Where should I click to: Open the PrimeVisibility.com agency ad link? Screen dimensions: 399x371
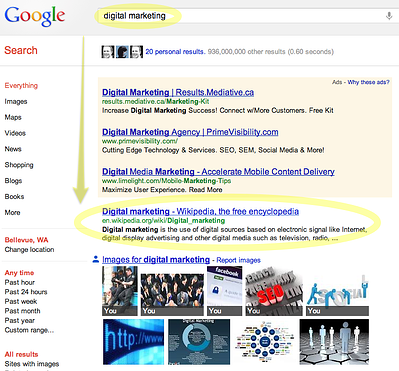coord(190,132)
